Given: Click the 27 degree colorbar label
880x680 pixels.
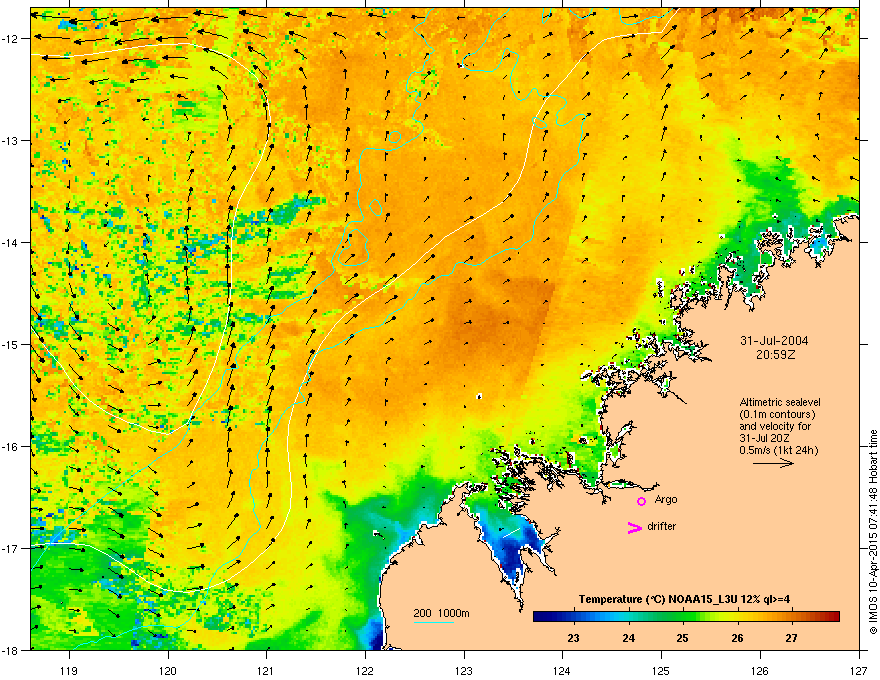Looking at the screenshot, I should point(790,638).
